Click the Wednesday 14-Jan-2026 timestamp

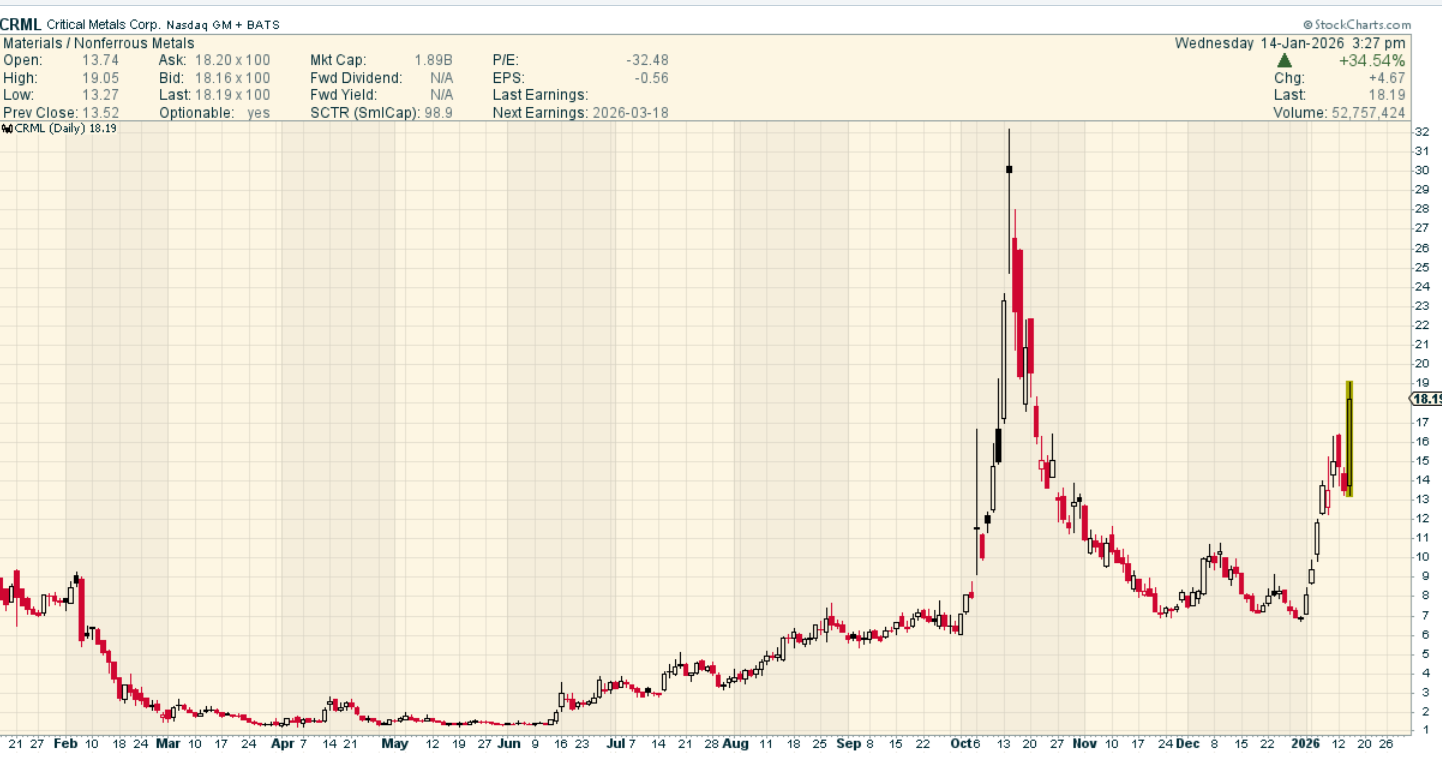click(1289, 43)
